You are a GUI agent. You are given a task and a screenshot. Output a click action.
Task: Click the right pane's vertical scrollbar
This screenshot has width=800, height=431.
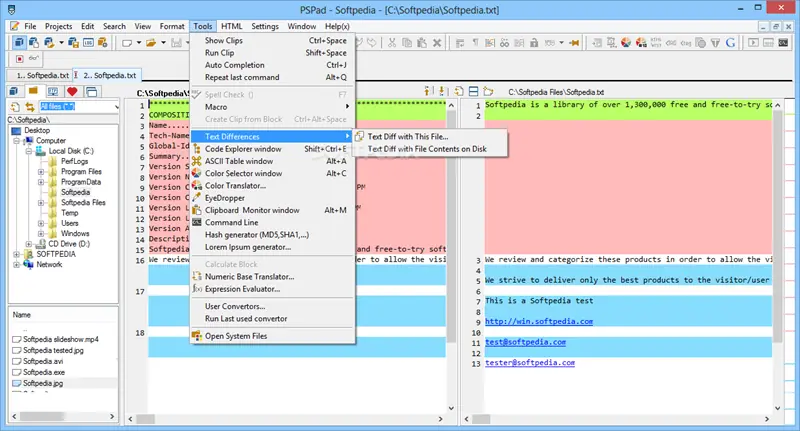777,255
